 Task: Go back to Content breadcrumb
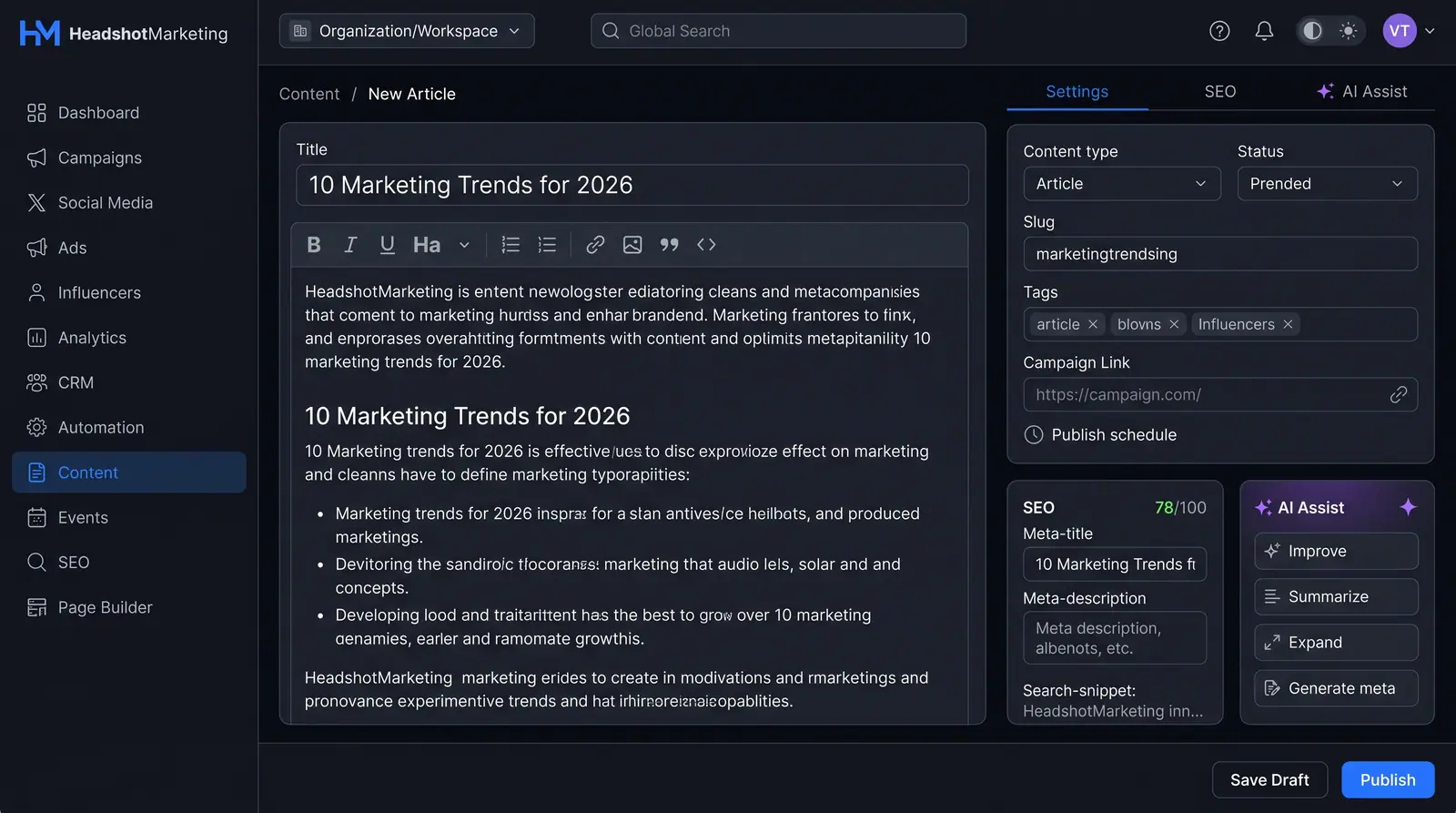(308, 94)
